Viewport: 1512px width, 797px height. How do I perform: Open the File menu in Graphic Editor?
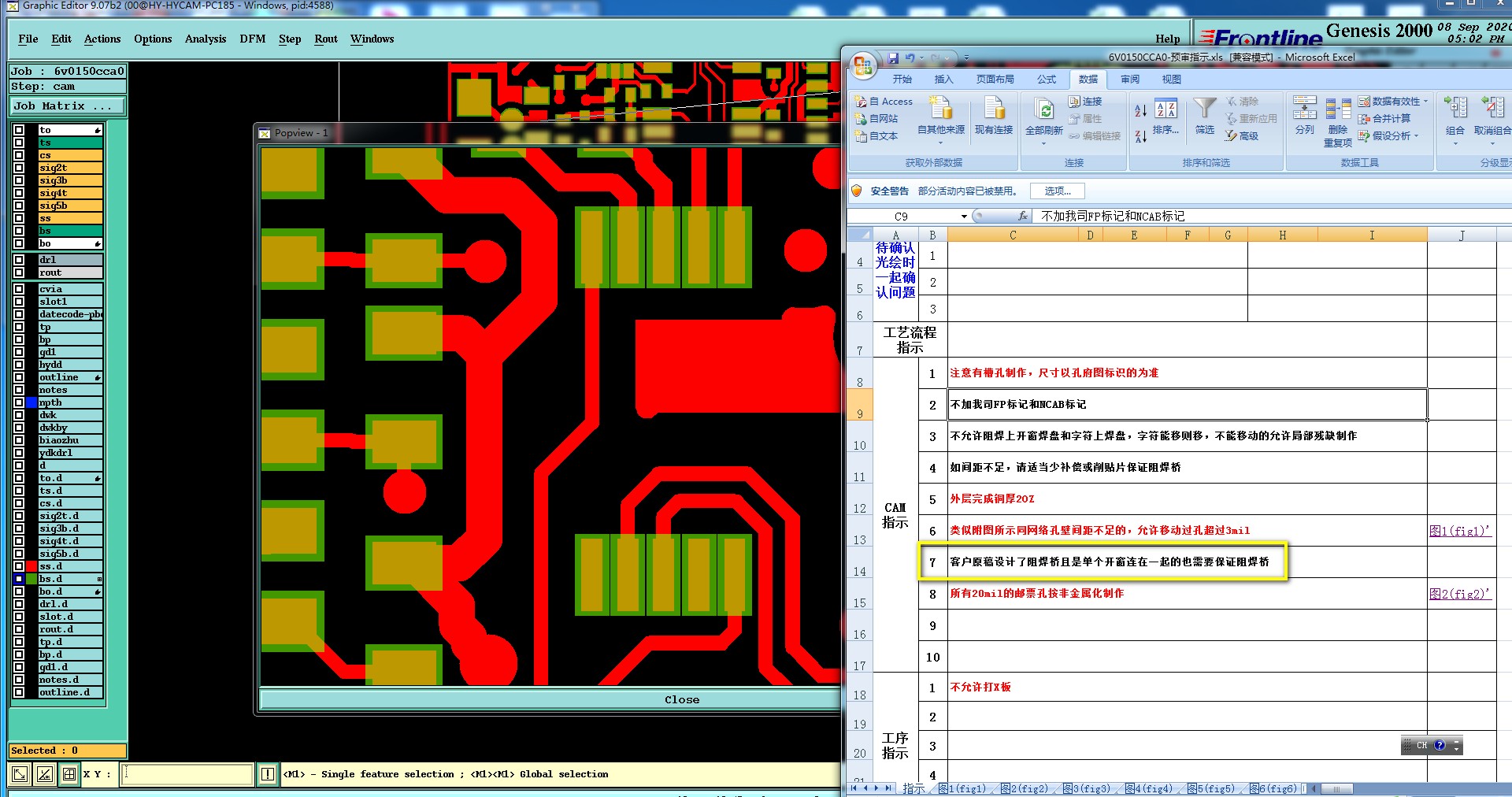pyautogui.click(x=28, y=39)
